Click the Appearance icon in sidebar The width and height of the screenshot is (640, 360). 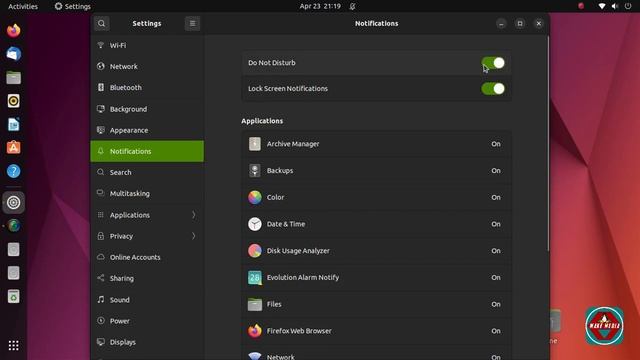click(101, 130)
